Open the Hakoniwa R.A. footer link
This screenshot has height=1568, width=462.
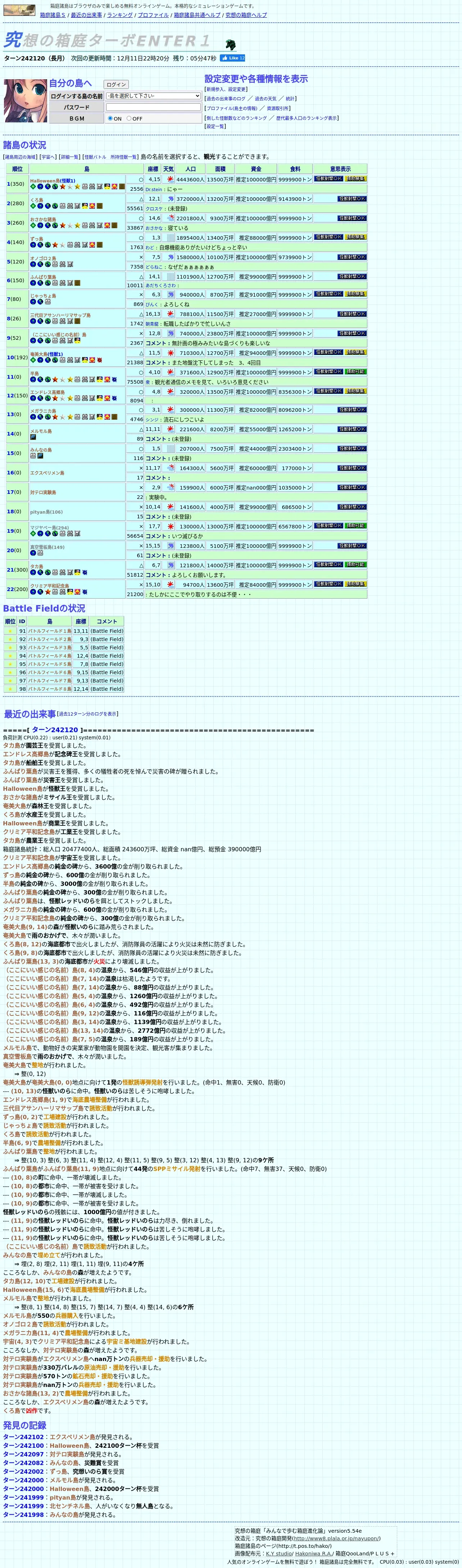tap(314, 1553)
